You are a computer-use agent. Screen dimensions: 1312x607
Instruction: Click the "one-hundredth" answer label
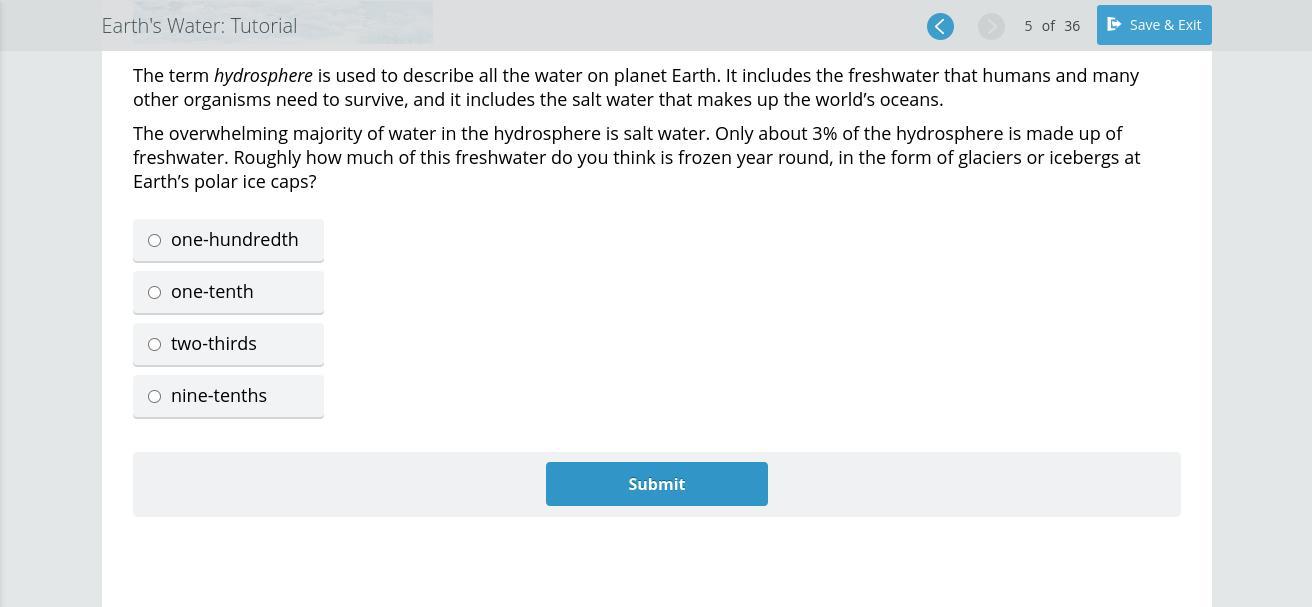click(235, 240)
